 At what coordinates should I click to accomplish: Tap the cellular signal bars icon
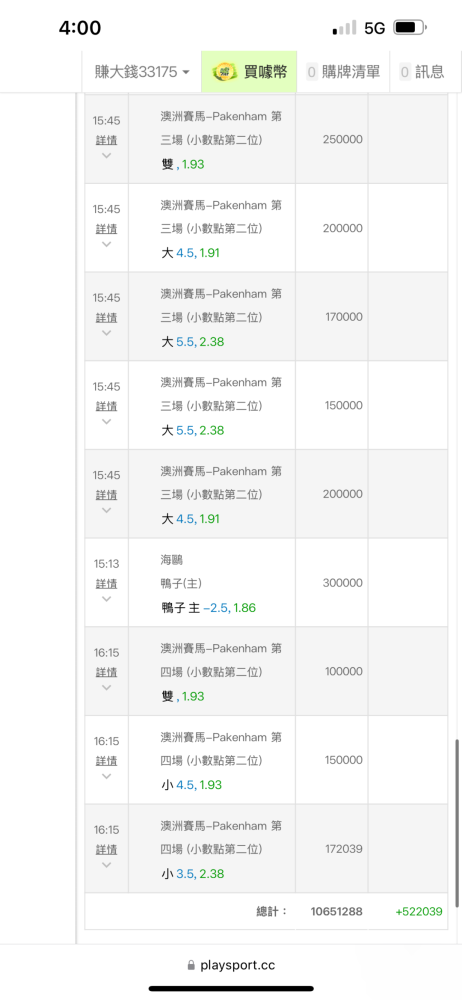345,28
